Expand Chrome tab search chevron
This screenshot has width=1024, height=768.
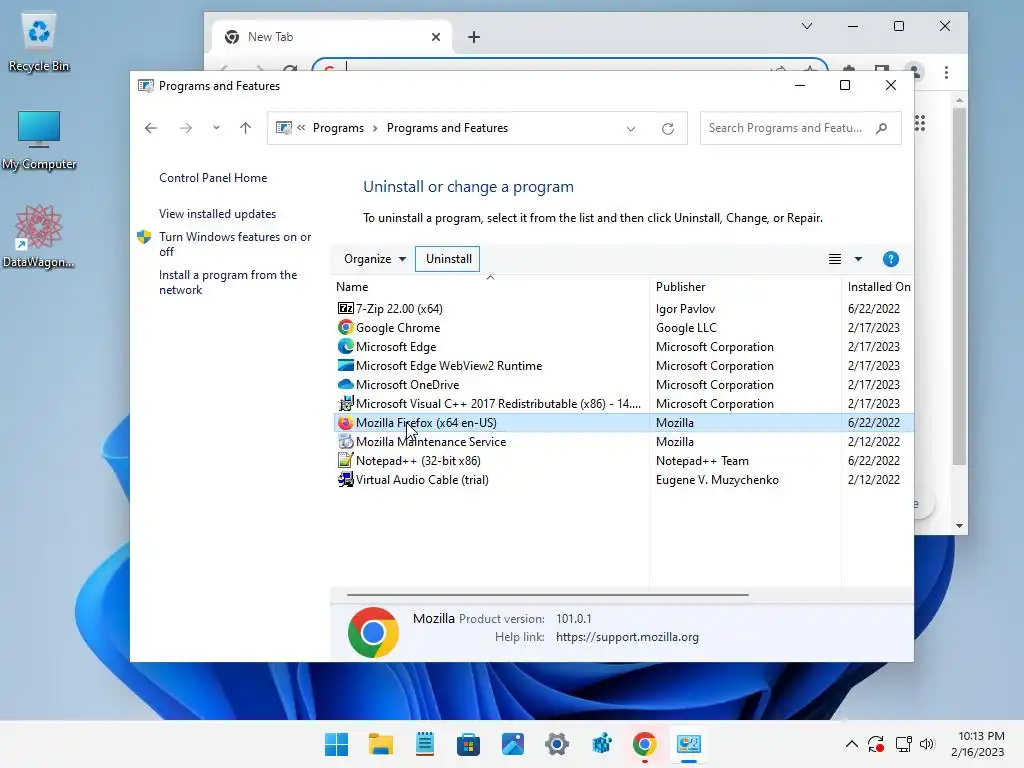click(x=807, y=26)
